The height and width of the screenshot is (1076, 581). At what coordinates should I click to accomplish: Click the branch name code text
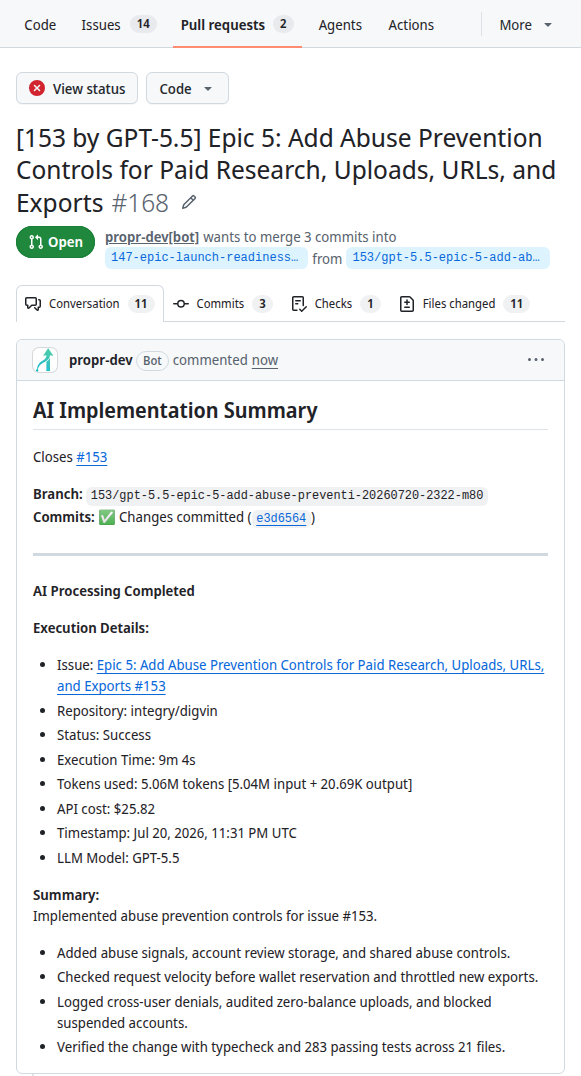click(x=287, y=495)
